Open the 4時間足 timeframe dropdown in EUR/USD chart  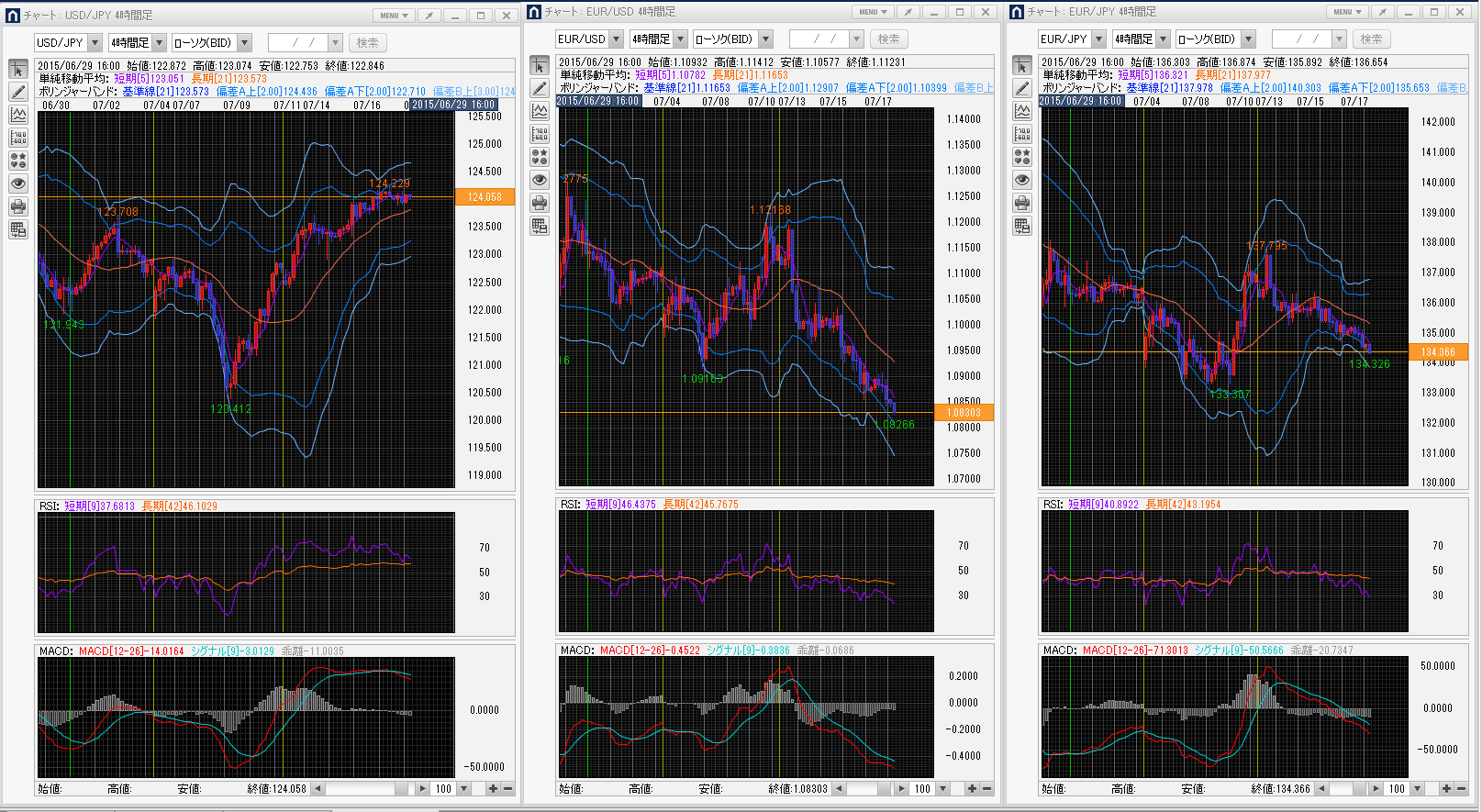(680, 39)
